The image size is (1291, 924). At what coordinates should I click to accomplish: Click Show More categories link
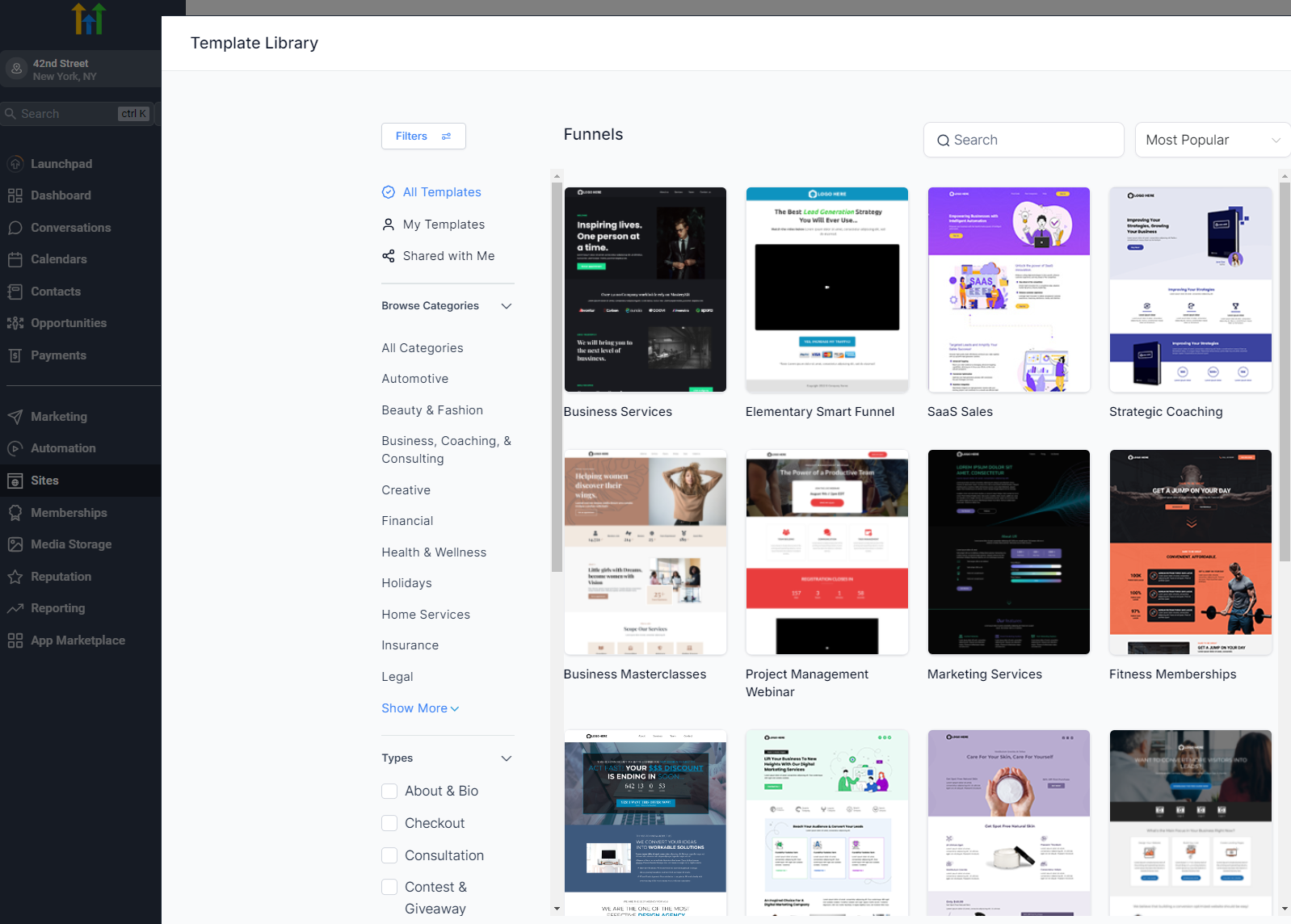420,708
